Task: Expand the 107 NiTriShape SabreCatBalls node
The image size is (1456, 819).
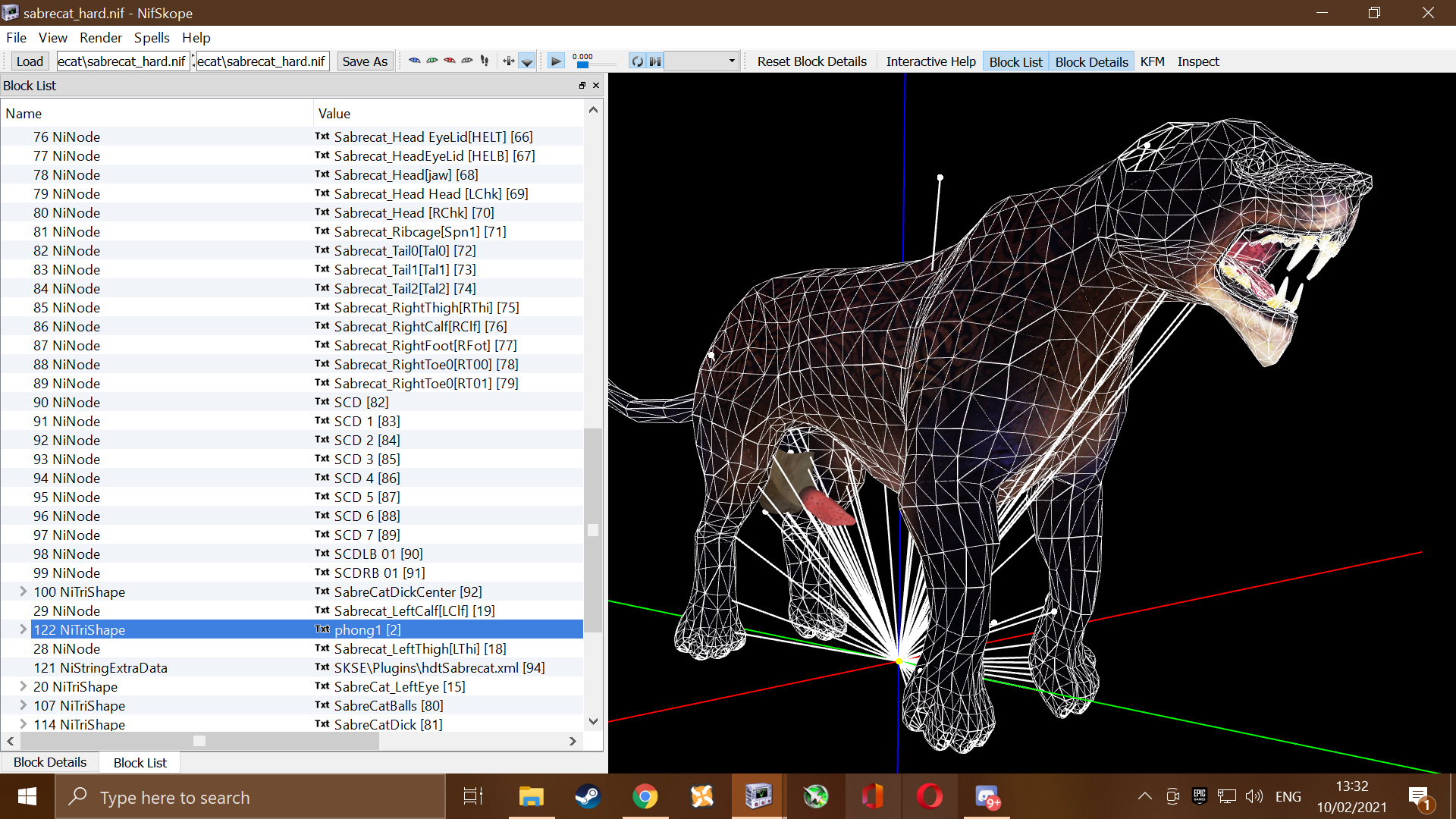Action: 23,705
